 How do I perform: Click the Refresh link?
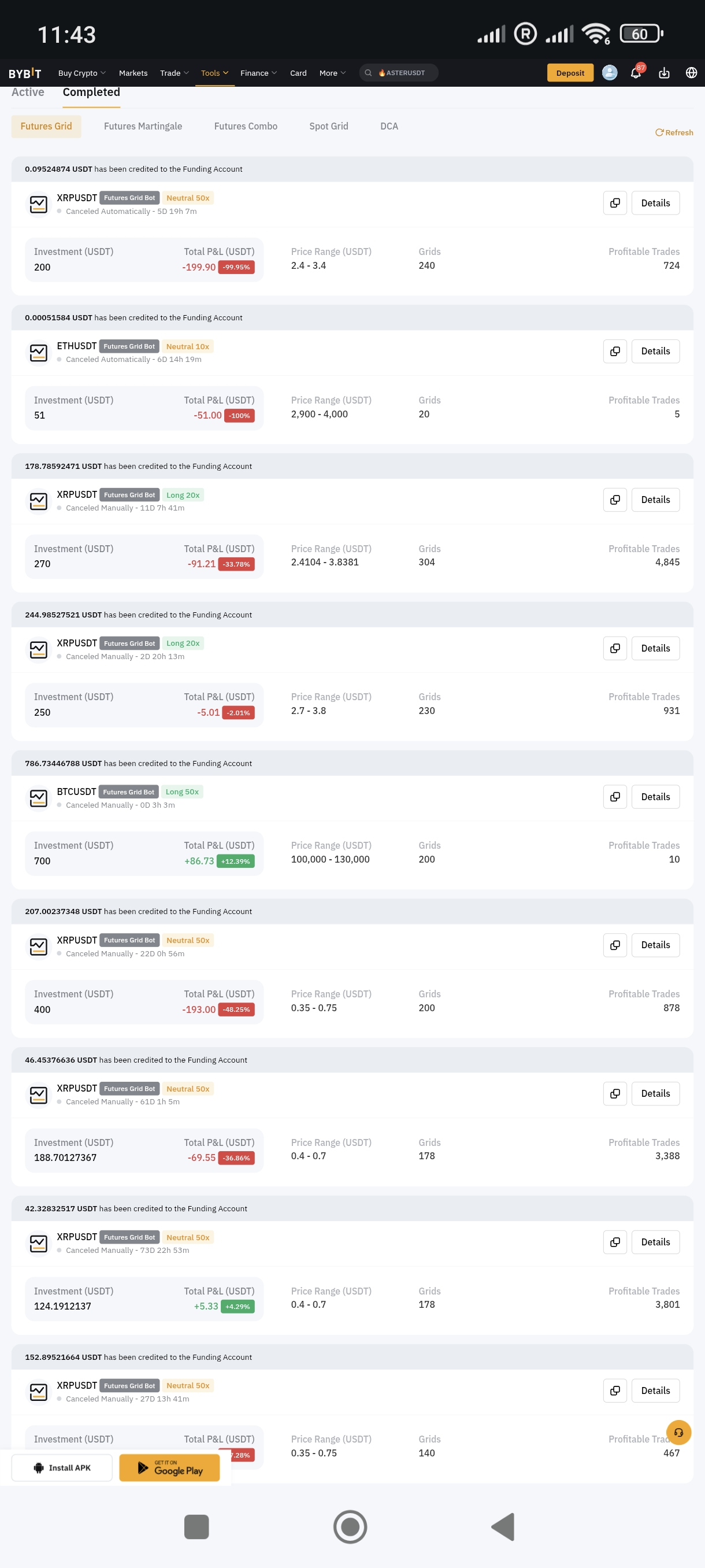tap(674, 133)
